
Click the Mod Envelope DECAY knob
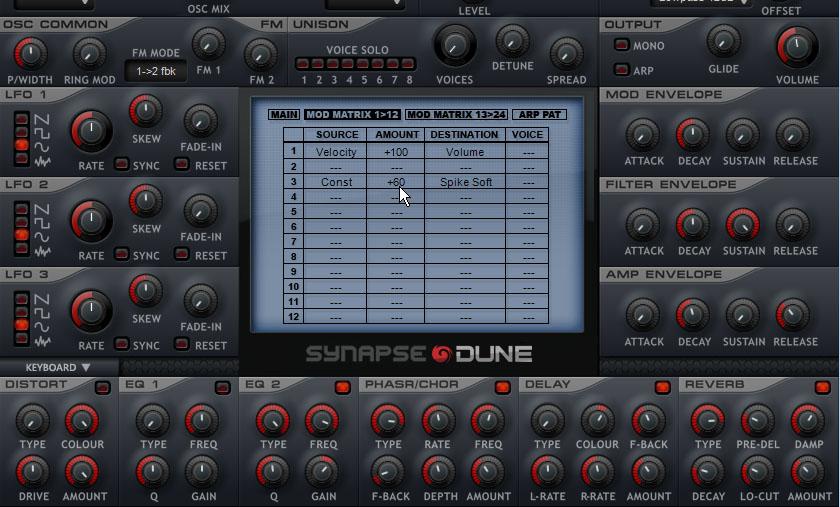[x=693, y=135]
